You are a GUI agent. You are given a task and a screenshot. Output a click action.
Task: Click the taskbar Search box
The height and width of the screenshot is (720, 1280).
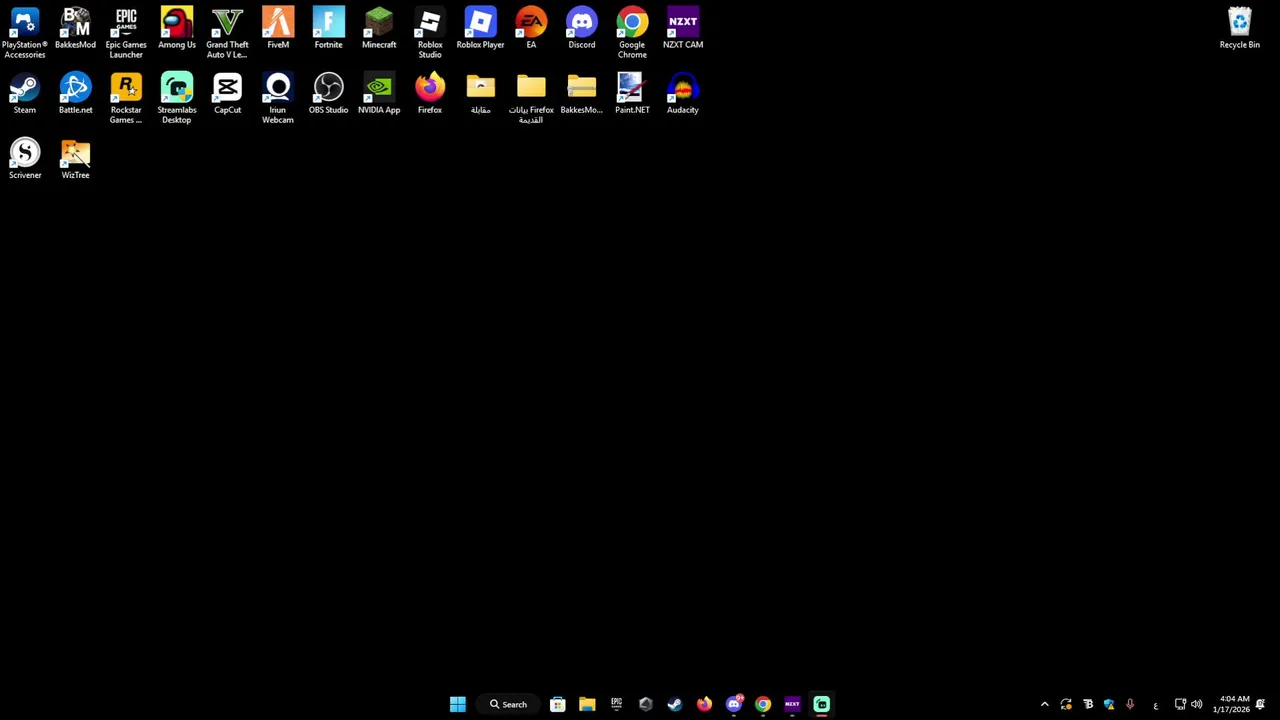pyautogui.click(x=508, y=704)
